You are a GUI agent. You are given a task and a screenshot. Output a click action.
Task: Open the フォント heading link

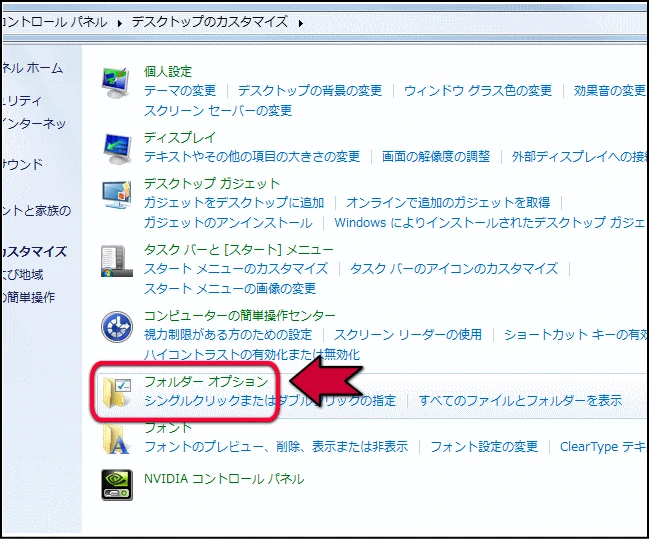[168, 427]
